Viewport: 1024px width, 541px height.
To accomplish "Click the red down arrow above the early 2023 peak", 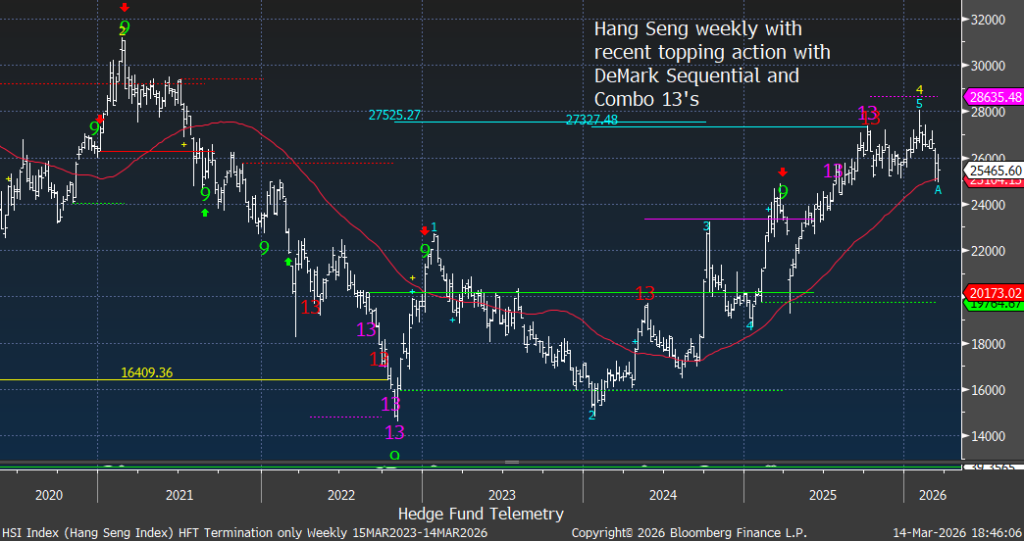I will pyautogui.click(x=423, y=230).
